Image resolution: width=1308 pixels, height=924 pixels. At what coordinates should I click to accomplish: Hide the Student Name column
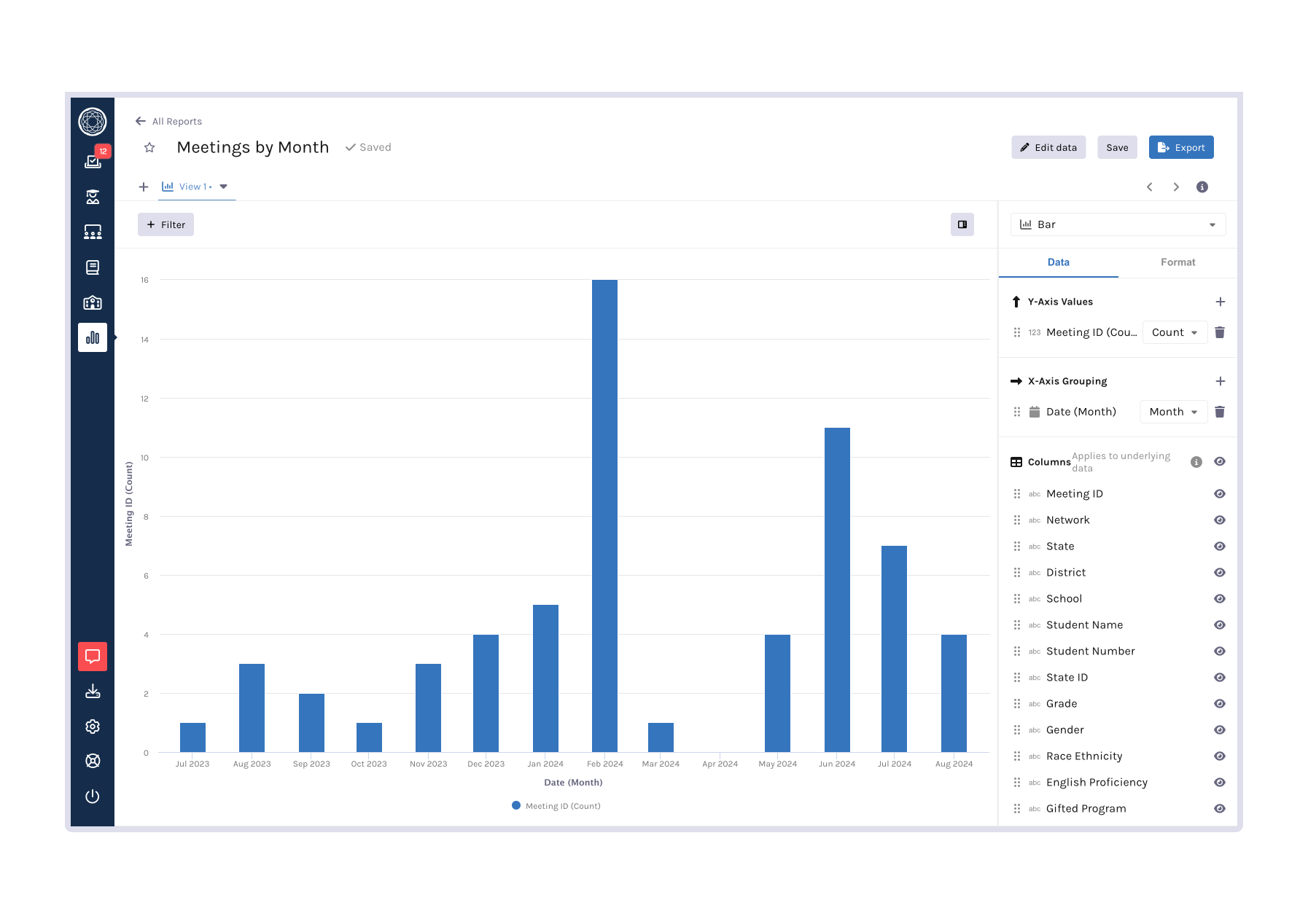[1220, 625]
